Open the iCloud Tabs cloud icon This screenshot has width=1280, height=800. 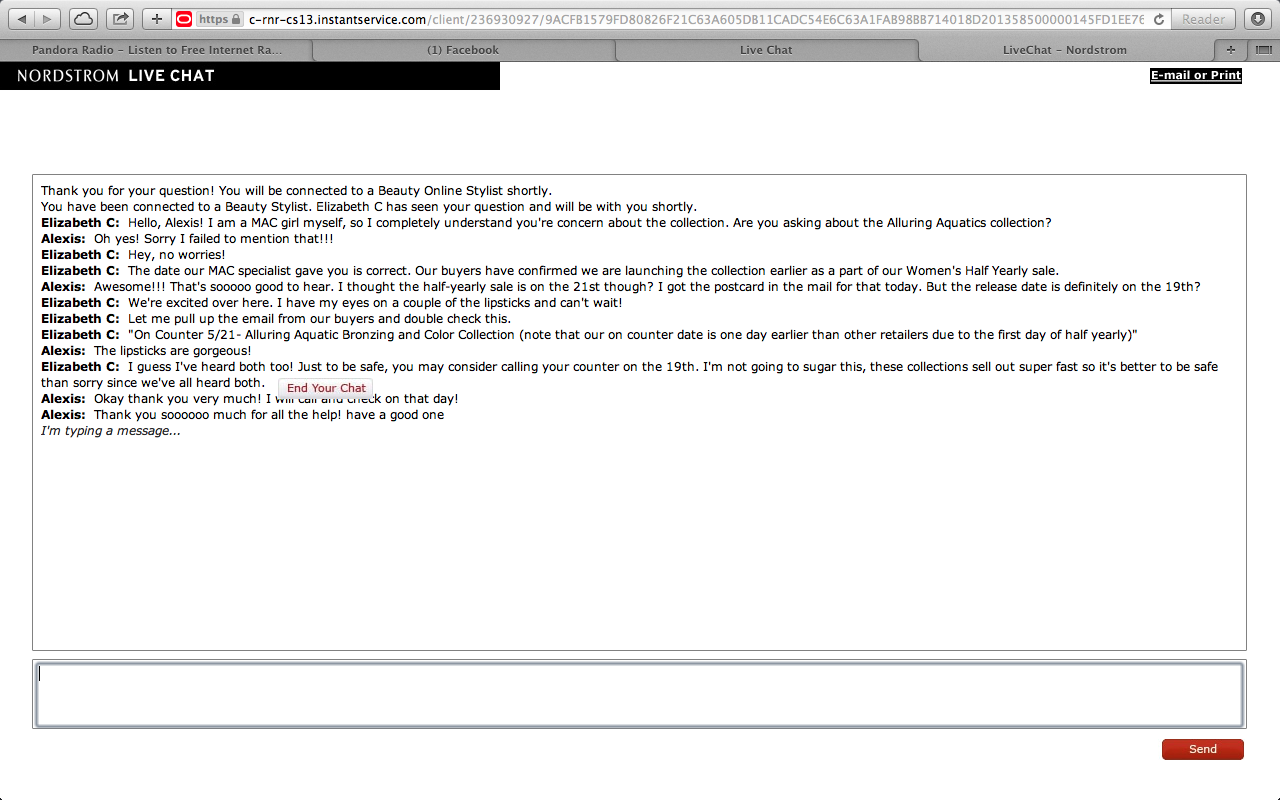coord(84,19)
